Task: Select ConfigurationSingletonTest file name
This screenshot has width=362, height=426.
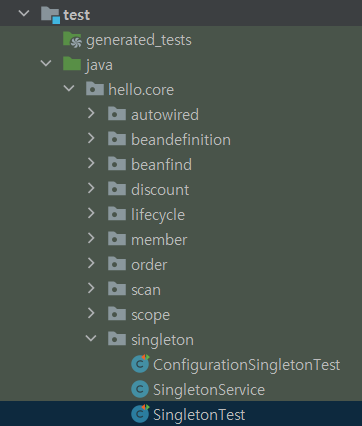Action: (246, 365)
